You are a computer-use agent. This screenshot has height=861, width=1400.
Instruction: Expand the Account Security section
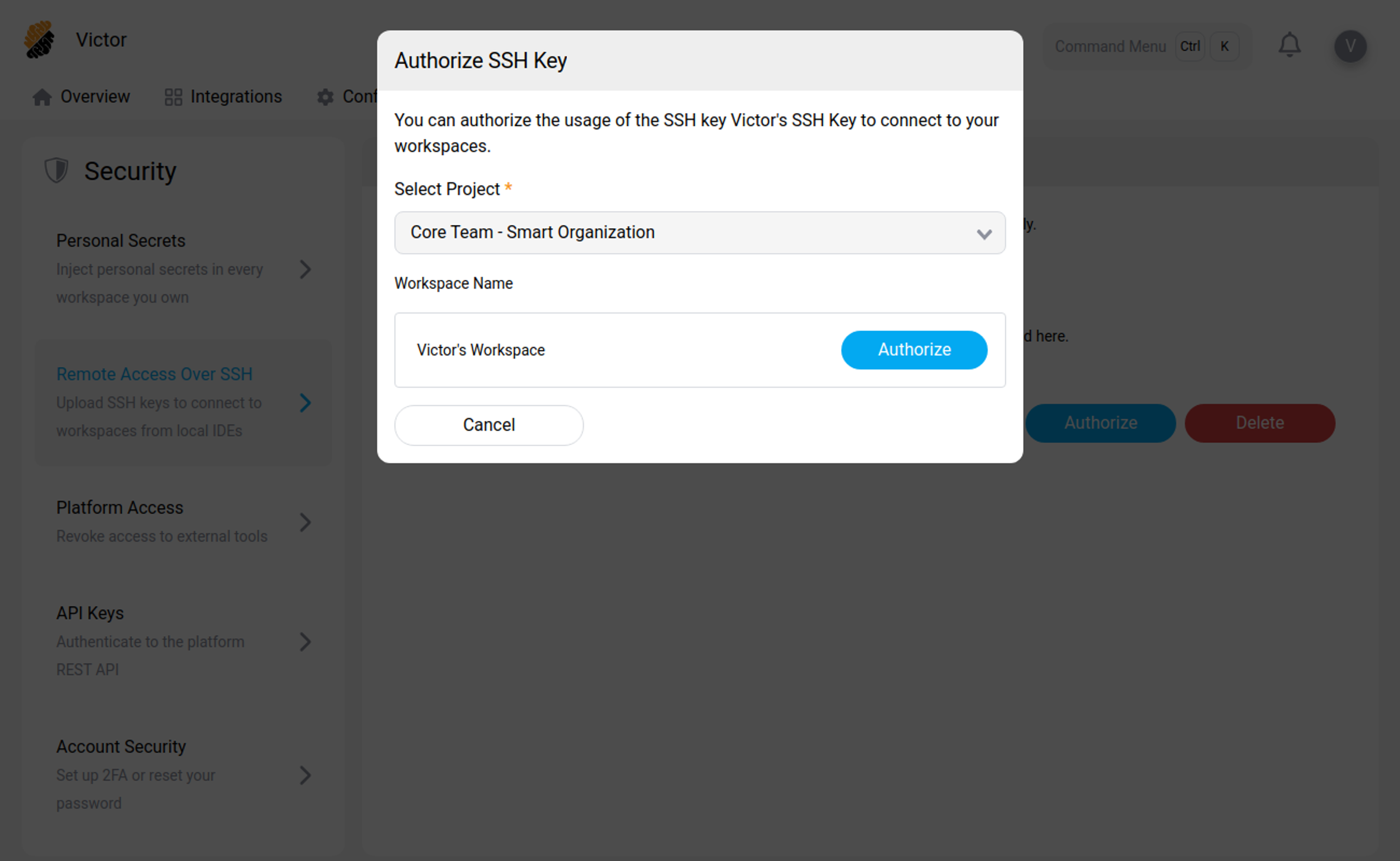(x=306, y=776)
